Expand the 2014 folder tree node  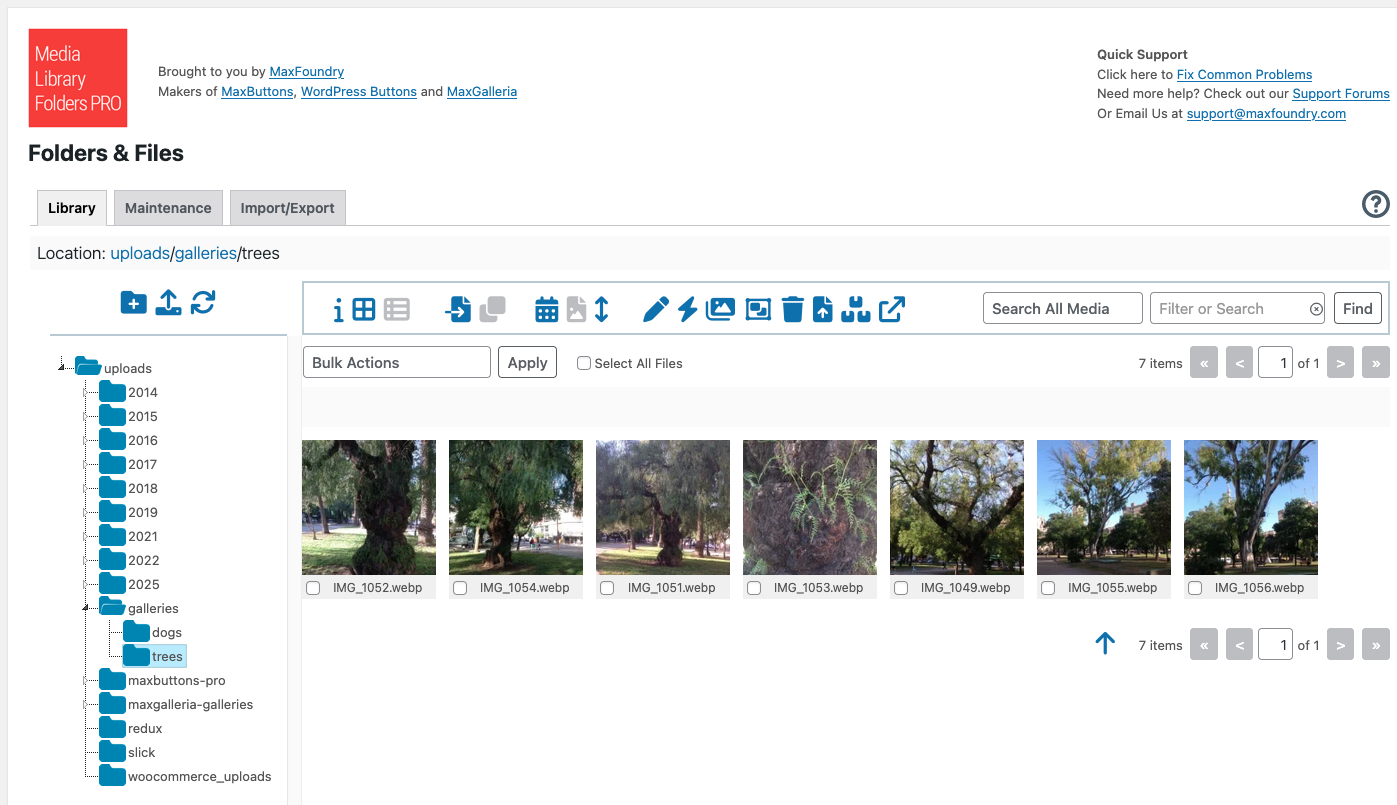86,392
